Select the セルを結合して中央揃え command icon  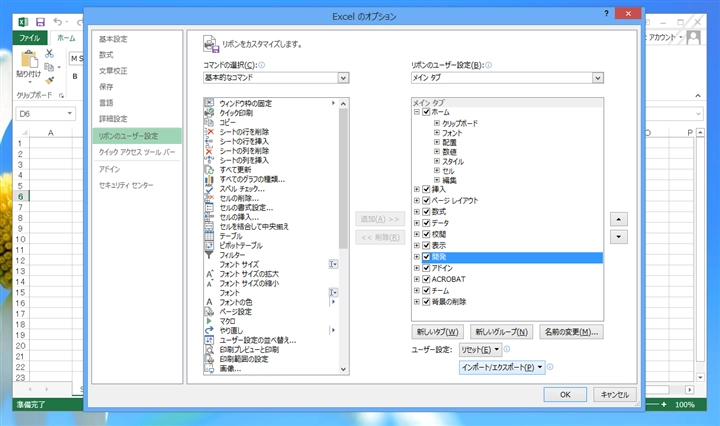[209, 226]
